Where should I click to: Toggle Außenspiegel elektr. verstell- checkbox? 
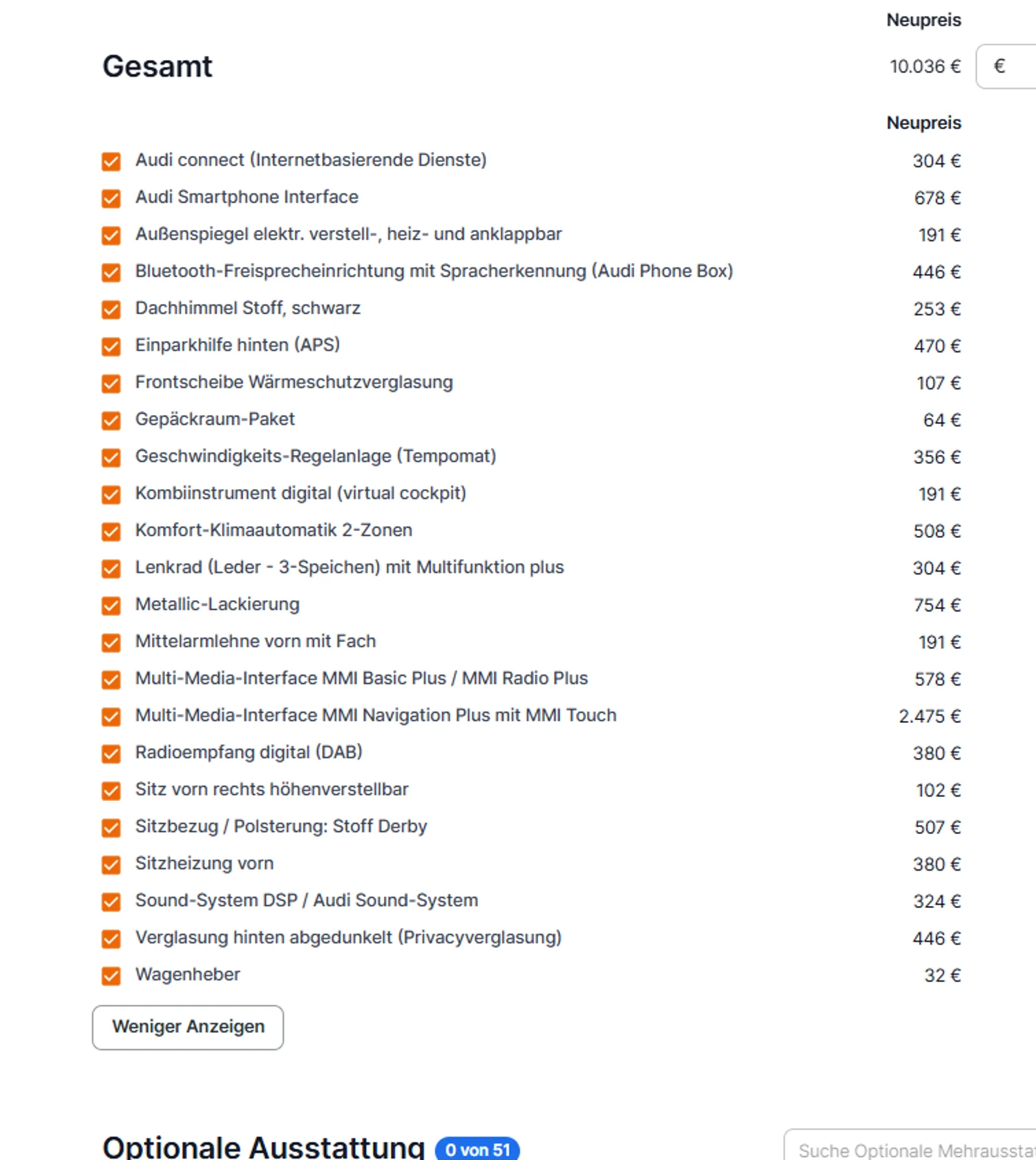pos(111,235)
